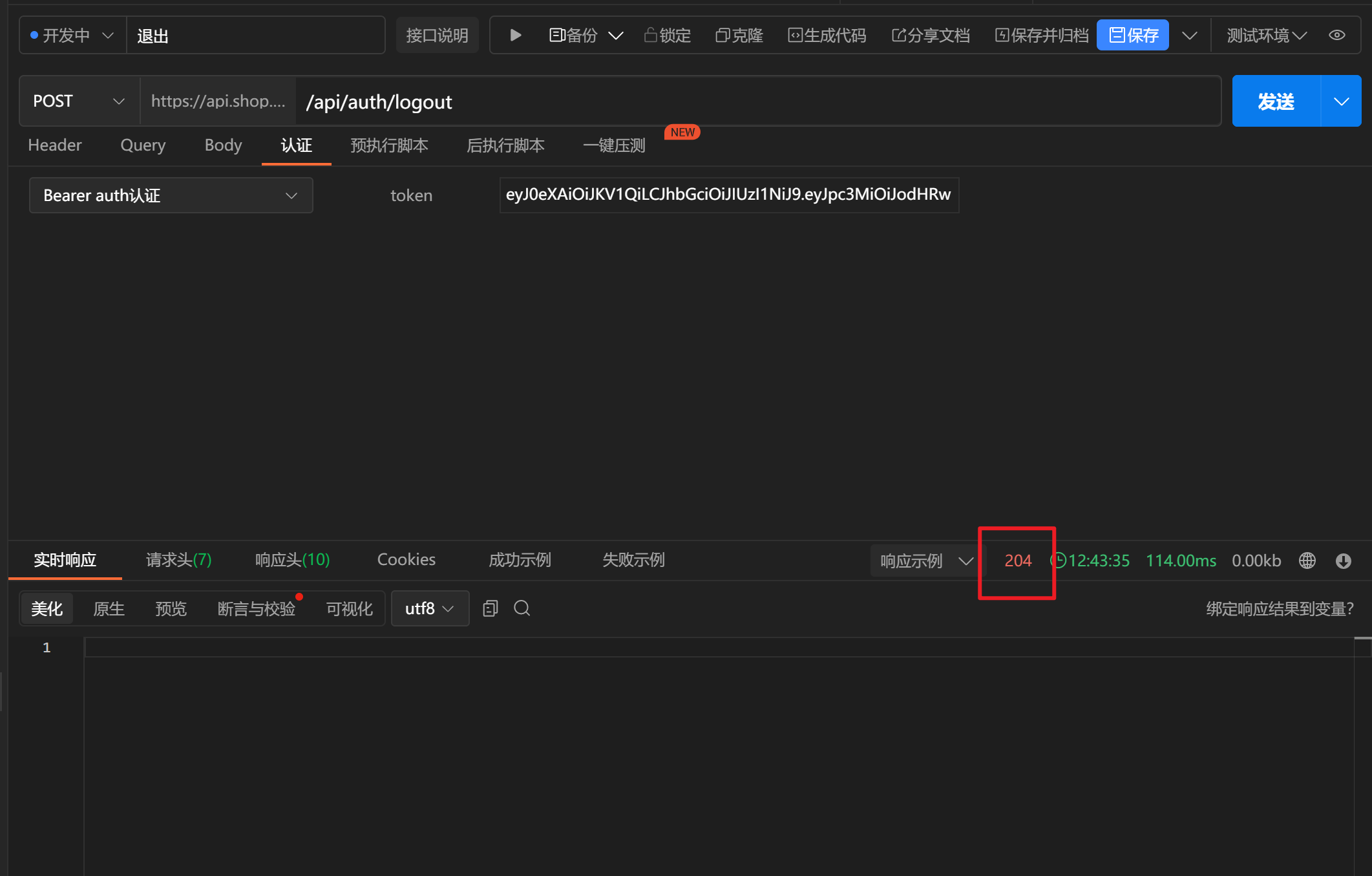The width and height of the screenshot is (1372, 876).
Task: Click the 绑定响应结果到变量 link
Action: [x=1280, y=608]
